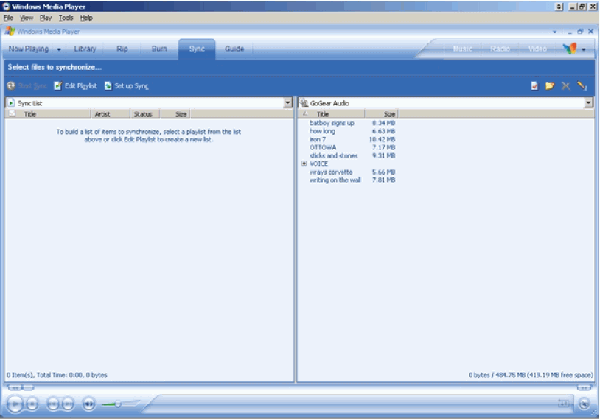Select the VOICE folder item
This screenshot has height=419, width=600.
tap(319, 164)
